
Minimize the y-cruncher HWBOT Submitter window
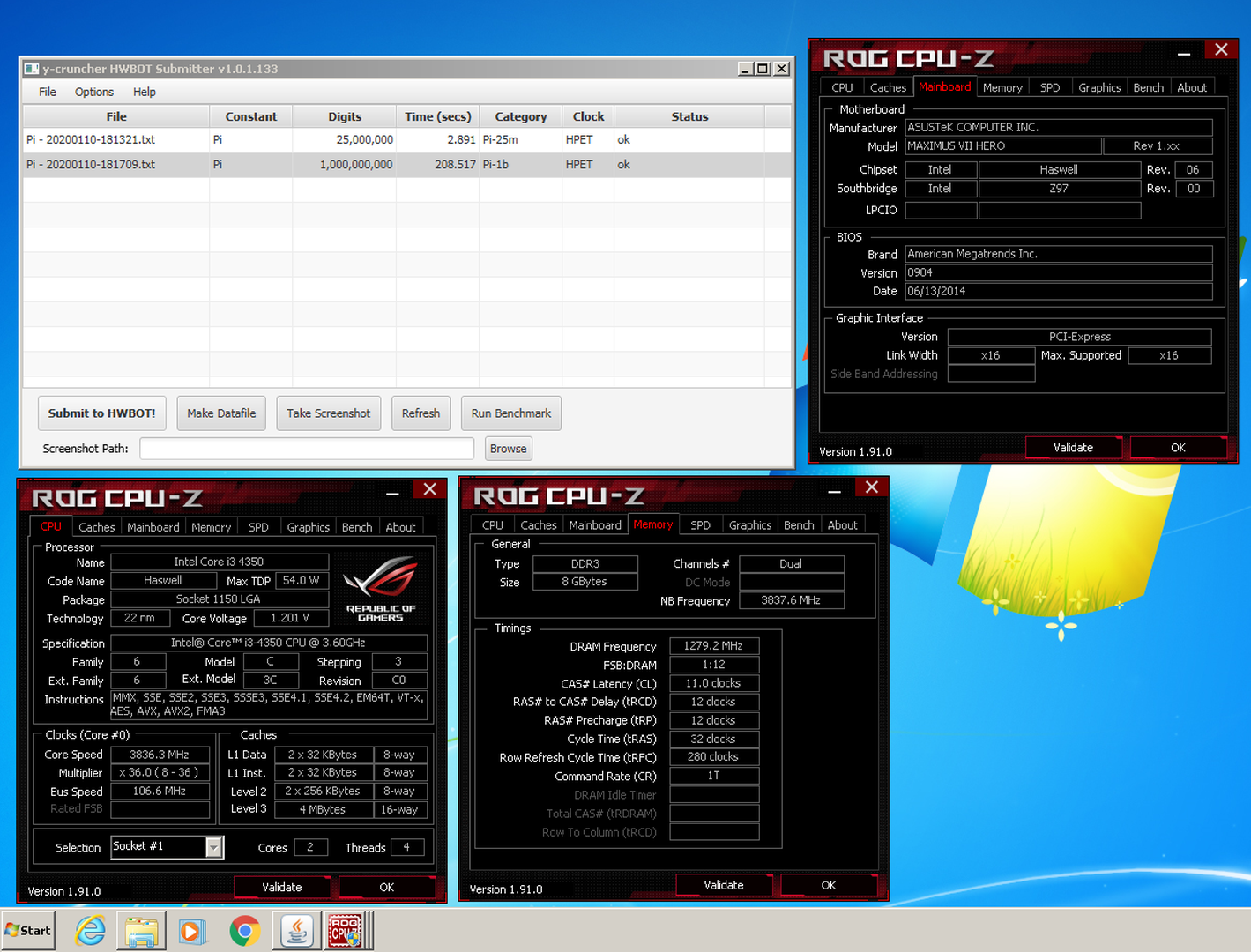coord(746,69)
